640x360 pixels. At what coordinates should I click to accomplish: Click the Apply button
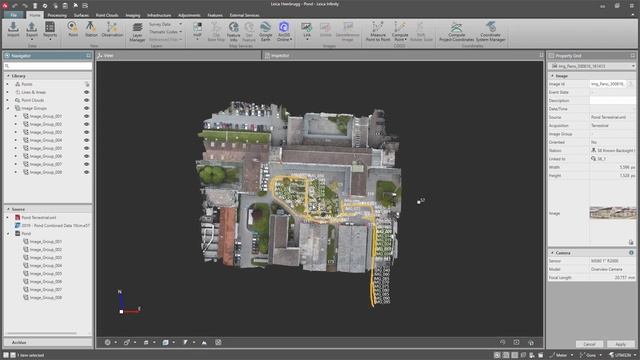pyautogui.click(x=620, y=344)
